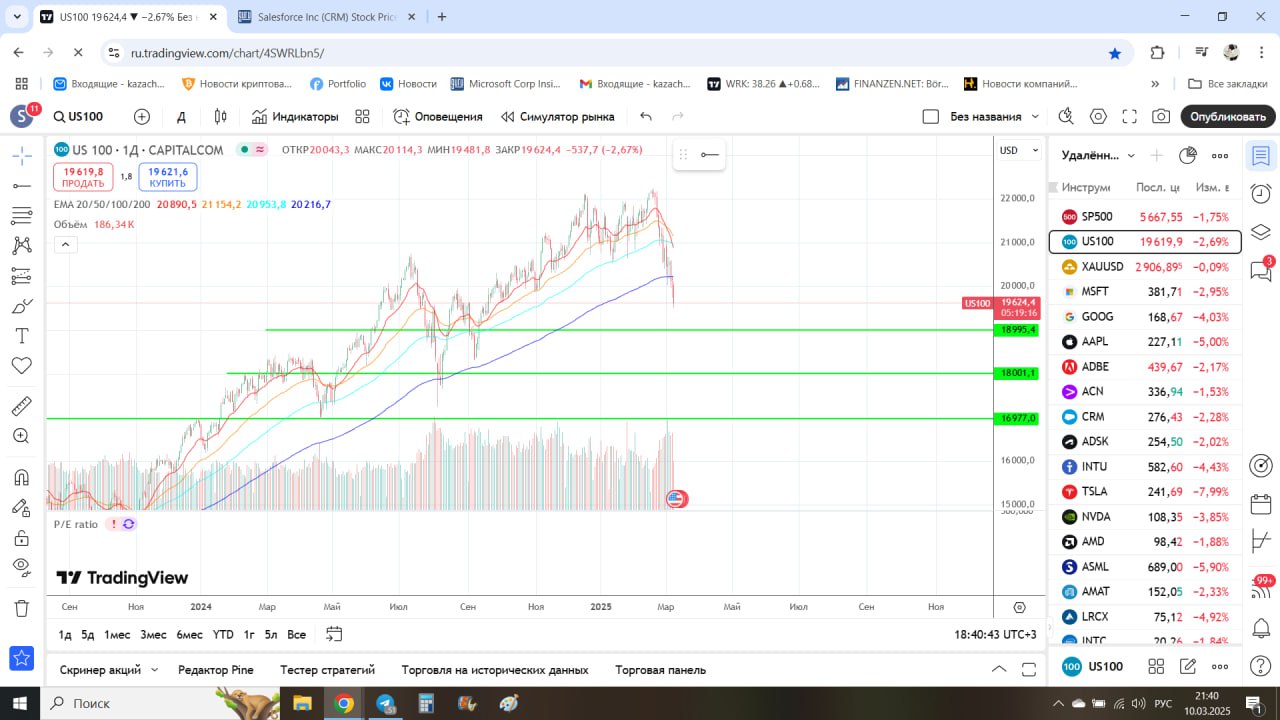This screenshot has width=1280, height=720.
Task: Lock all drawing tools
Action: click(21, 537)
